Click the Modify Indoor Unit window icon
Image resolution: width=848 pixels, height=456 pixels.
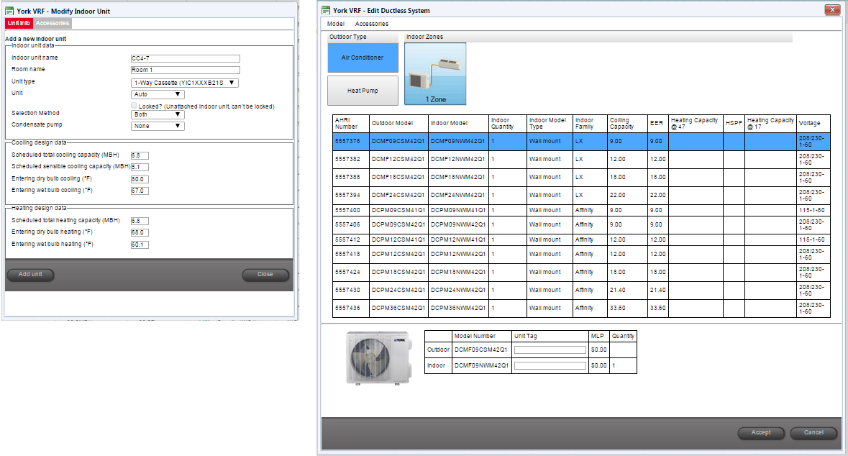10,9
